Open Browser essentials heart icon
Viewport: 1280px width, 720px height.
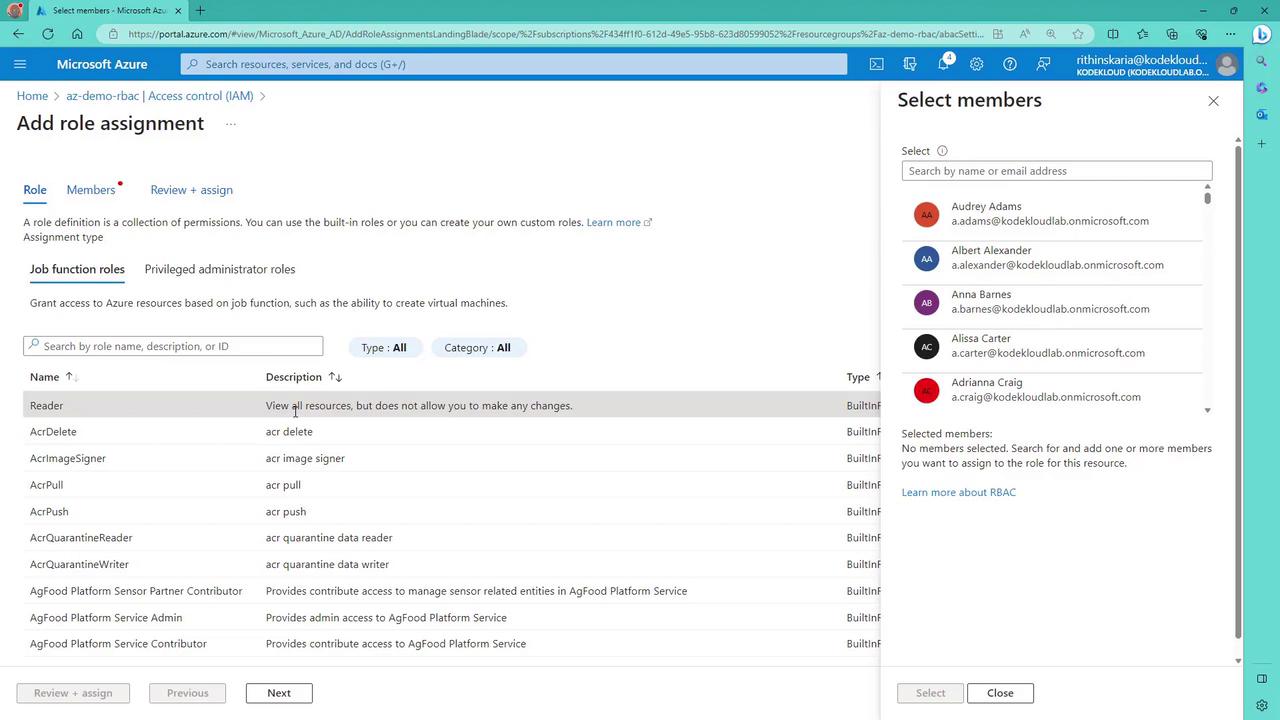[1202, 34]
